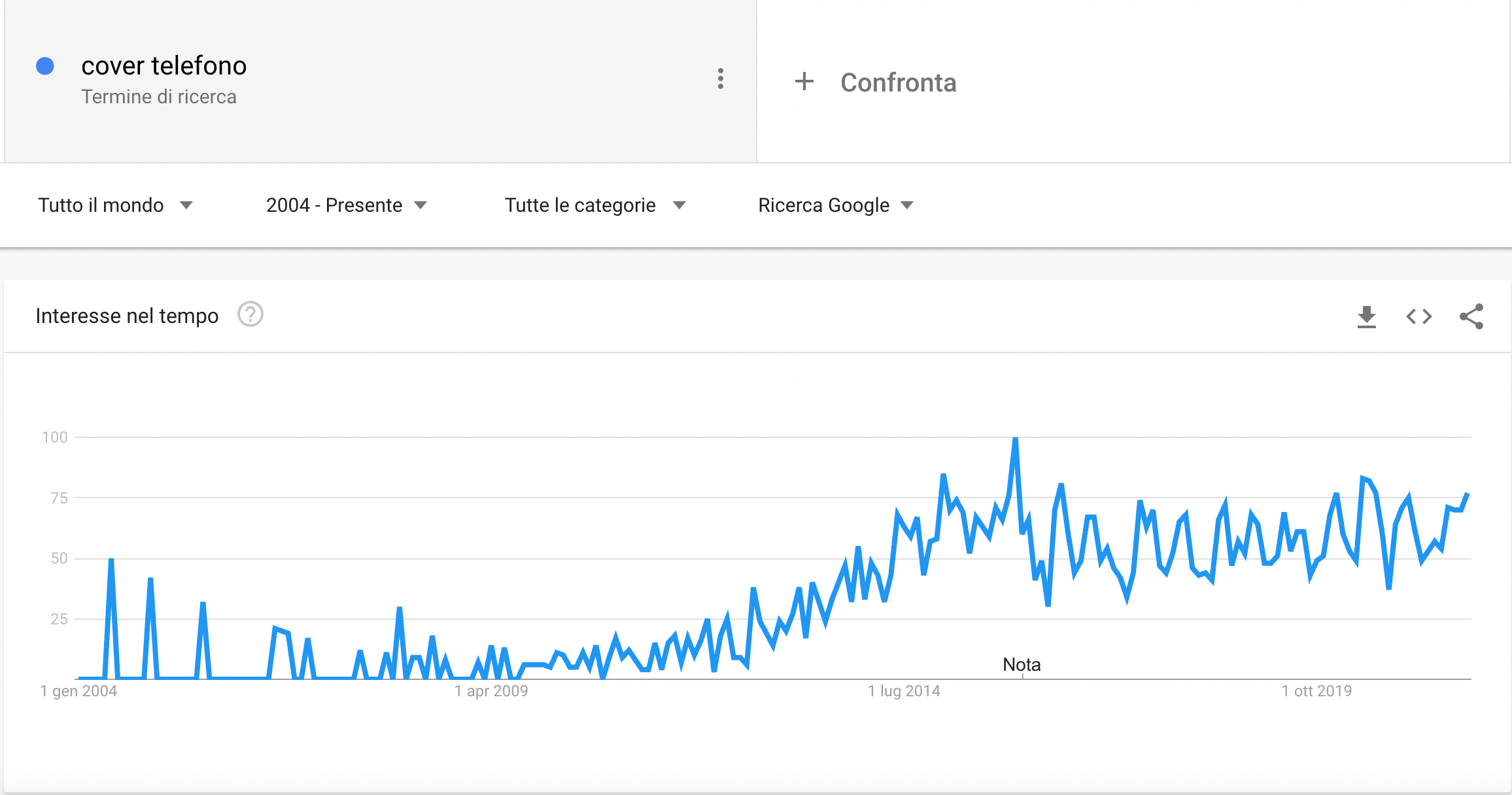Download the Interesse nel tempo chart data
The image size is (1512, 795).
coord(1366,316)
